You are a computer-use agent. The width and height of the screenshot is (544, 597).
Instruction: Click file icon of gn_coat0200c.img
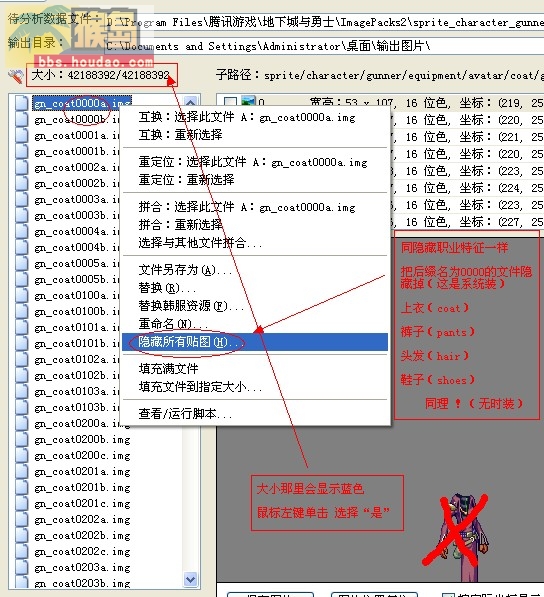click(21, 455)
